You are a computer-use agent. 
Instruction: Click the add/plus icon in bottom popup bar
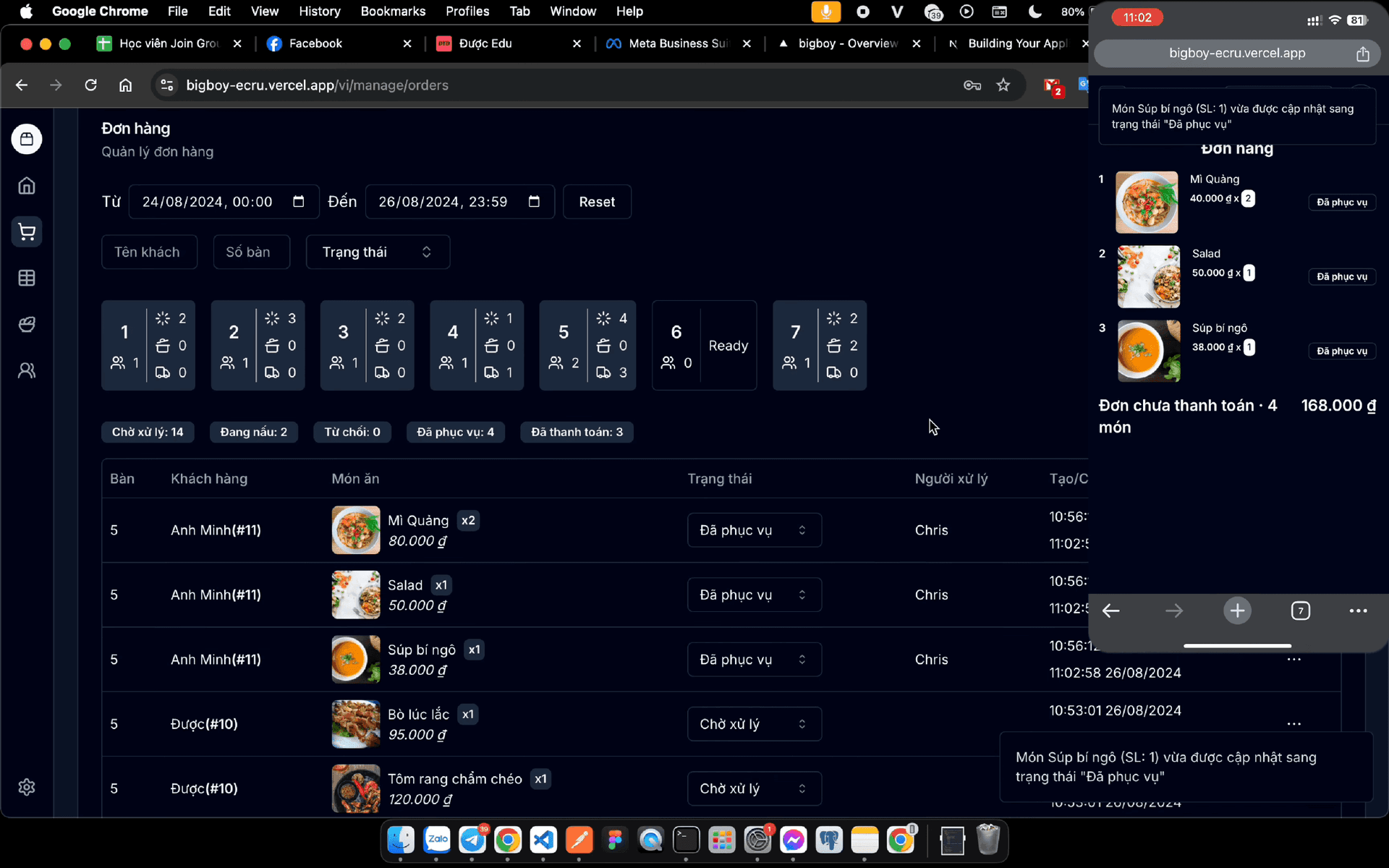point(1236,610)
